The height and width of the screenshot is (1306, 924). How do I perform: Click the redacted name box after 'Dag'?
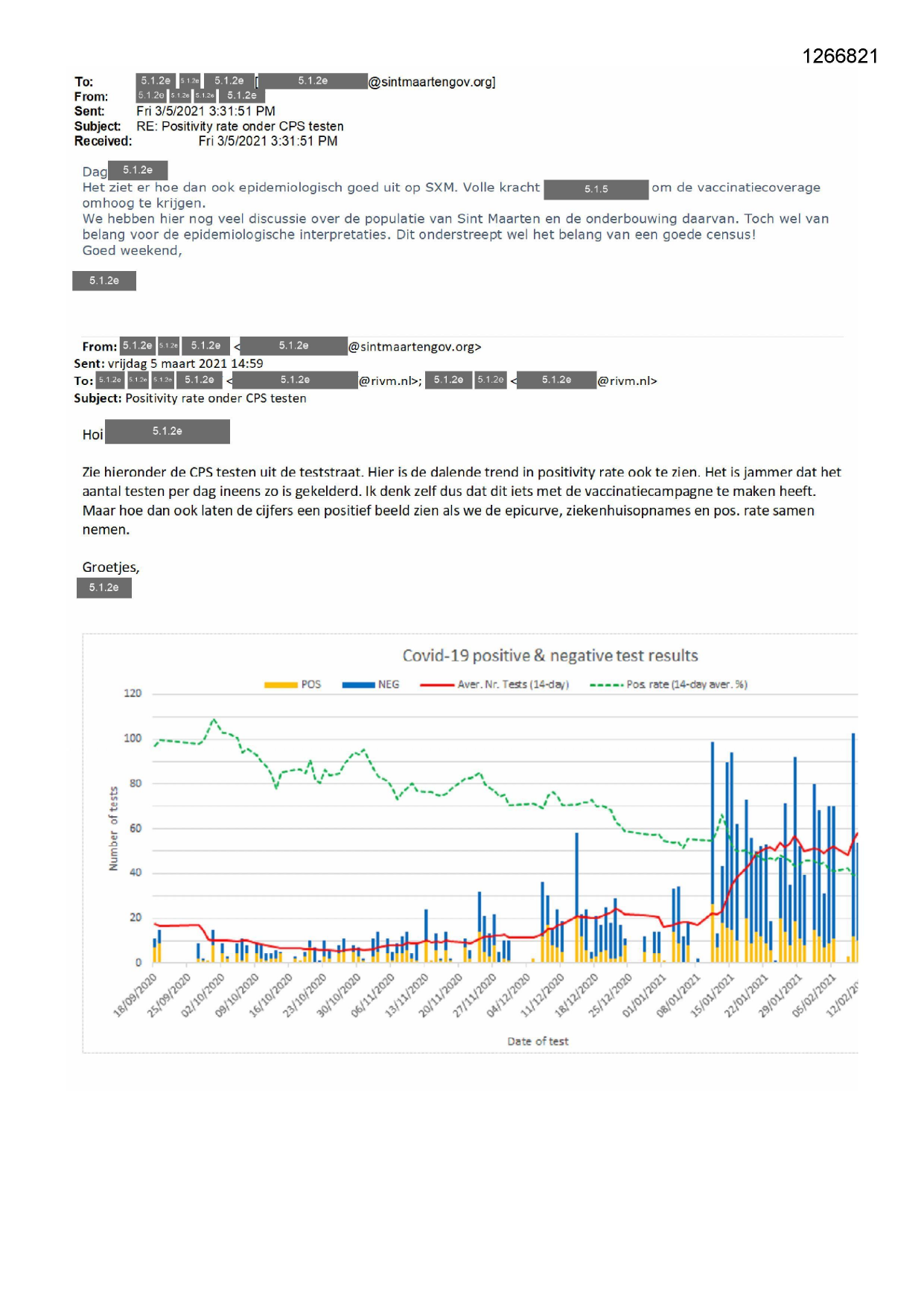tap(138, 171)
